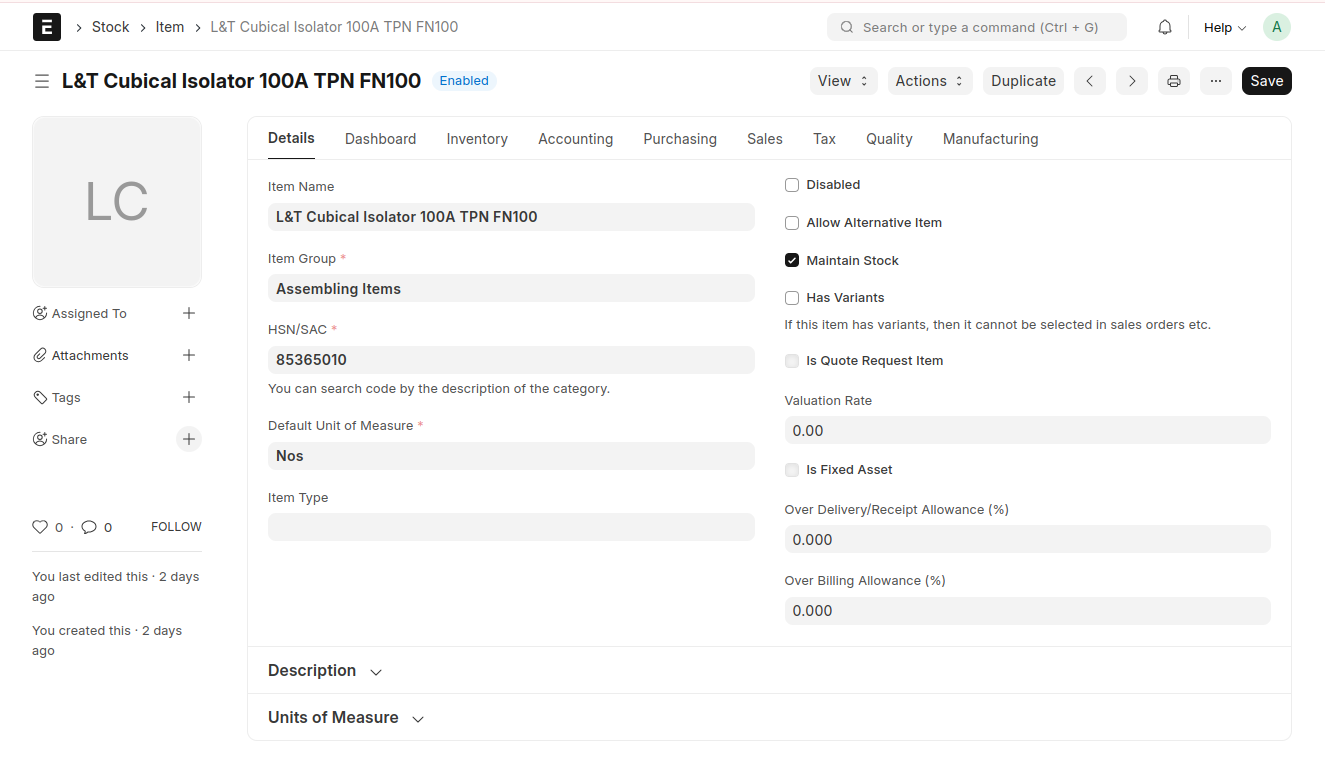
Task: Switch to the Inventory tab
Action: [477, 139]
